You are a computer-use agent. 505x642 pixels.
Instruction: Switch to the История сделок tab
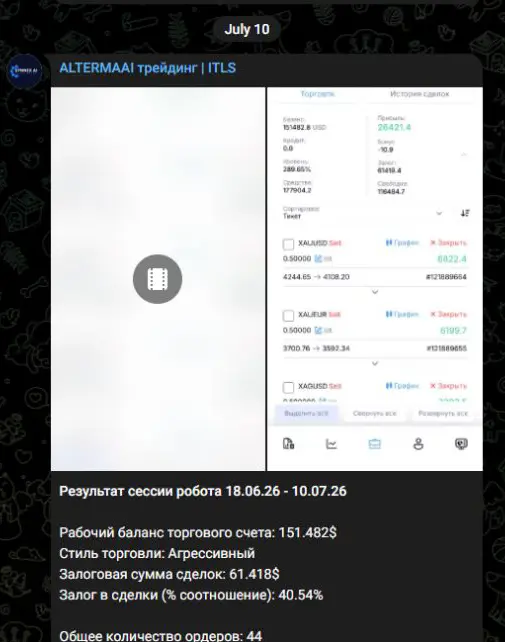[419, 94]
